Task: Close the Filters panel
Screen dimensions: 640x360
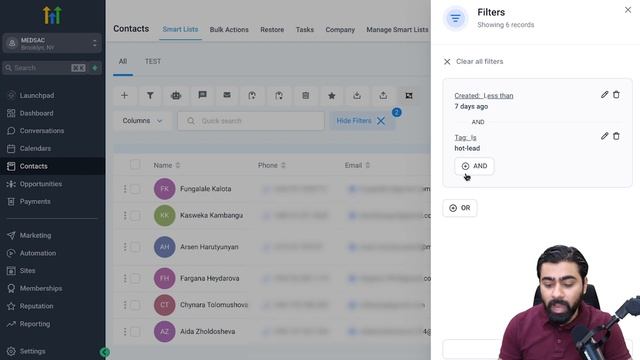Action: pyautogui.click(x=628, y=10)
